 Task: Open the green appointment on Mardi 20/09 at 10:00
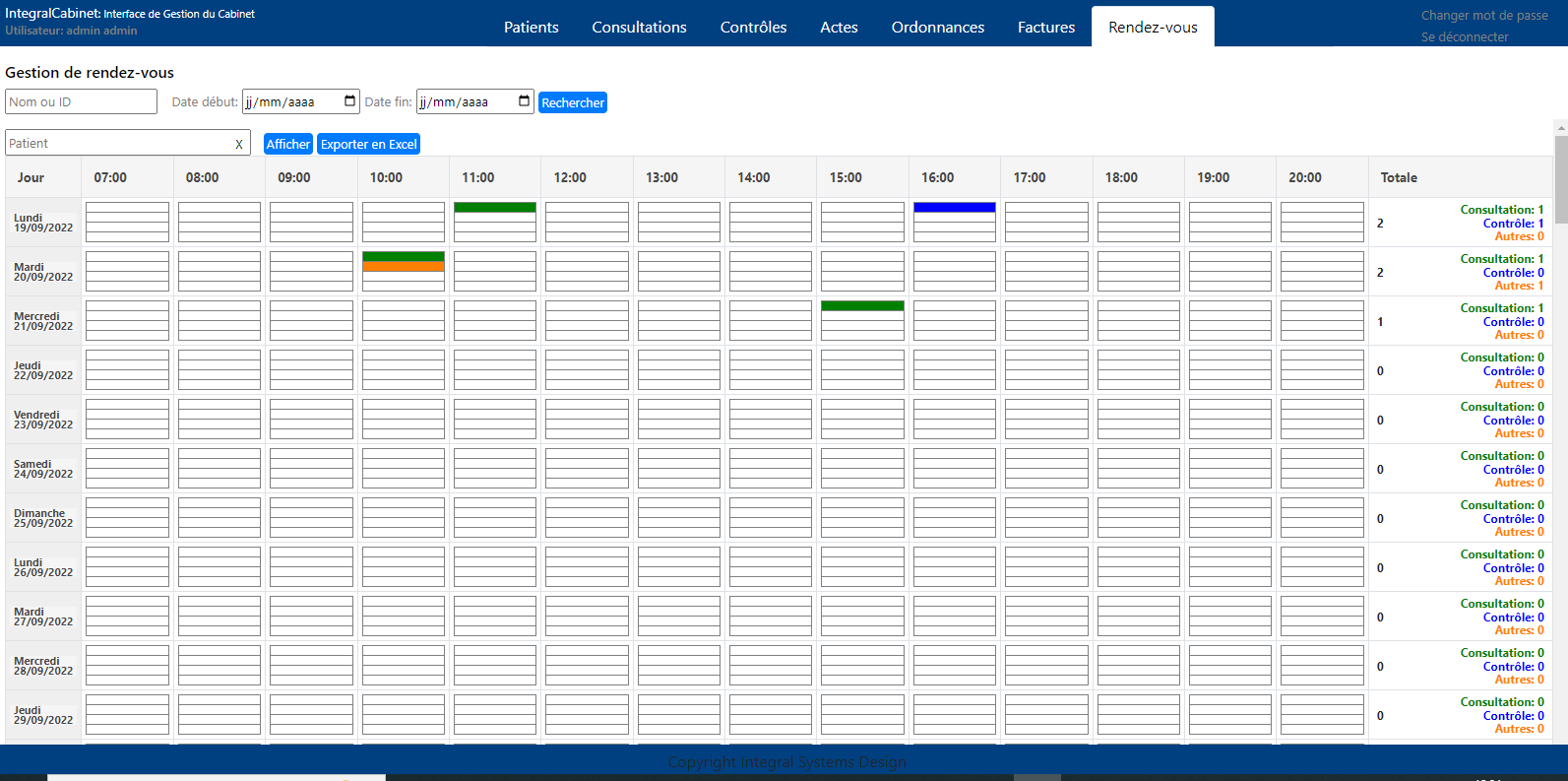click(x=404, y=256)
